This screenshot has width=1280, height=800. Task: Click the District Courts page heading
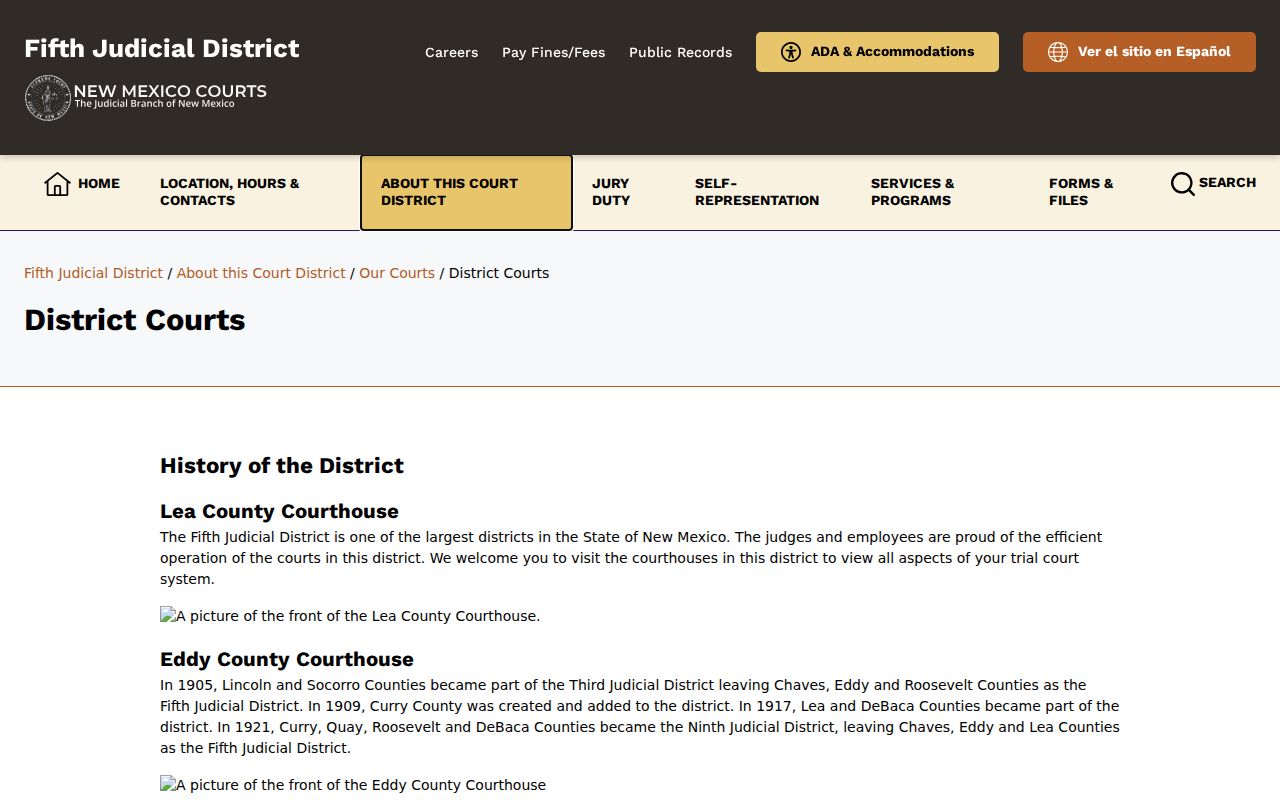coord(135,320)
